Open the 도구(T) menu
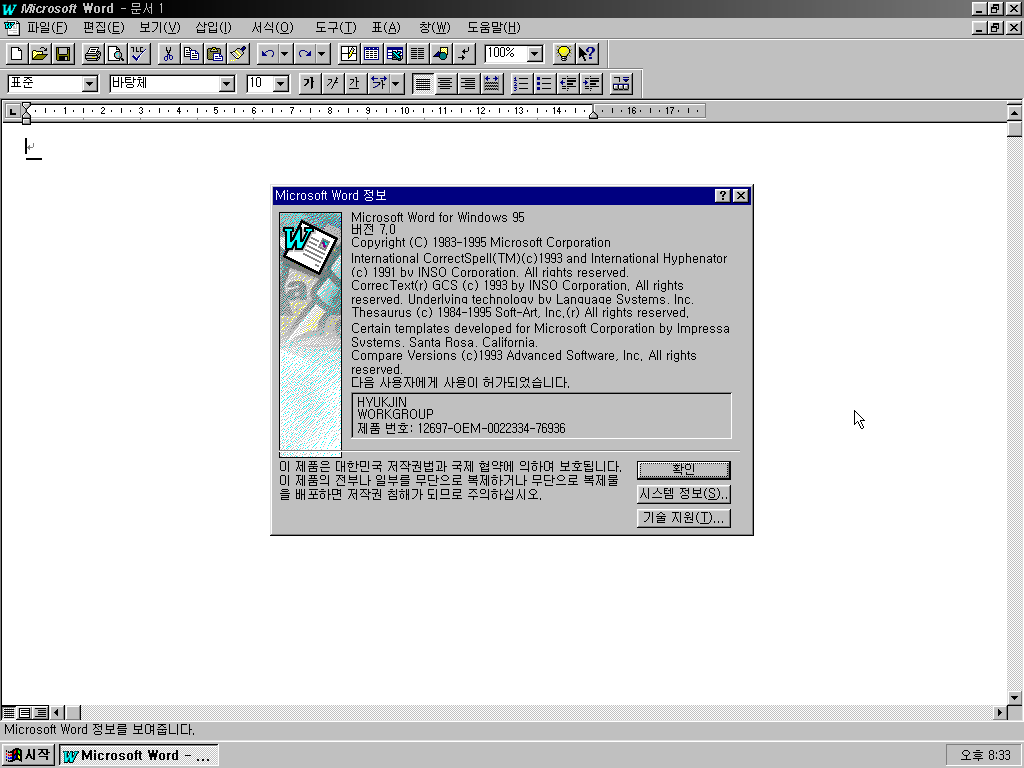This screenshot has height=768, width=1024. click(x=336, y=27)
